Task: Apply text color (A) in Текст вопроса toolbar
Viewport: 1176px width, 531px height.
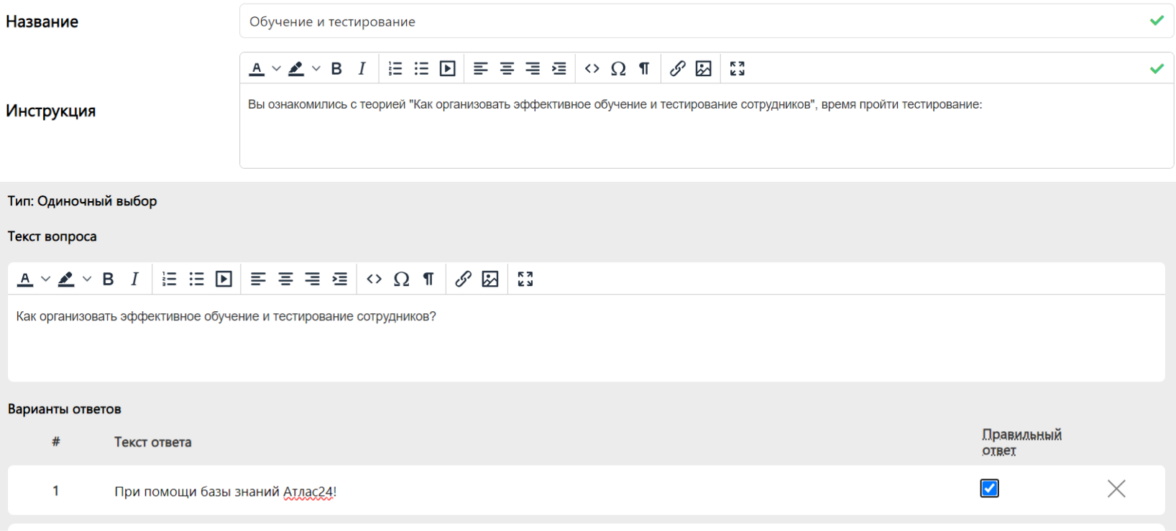Action: 26,279
